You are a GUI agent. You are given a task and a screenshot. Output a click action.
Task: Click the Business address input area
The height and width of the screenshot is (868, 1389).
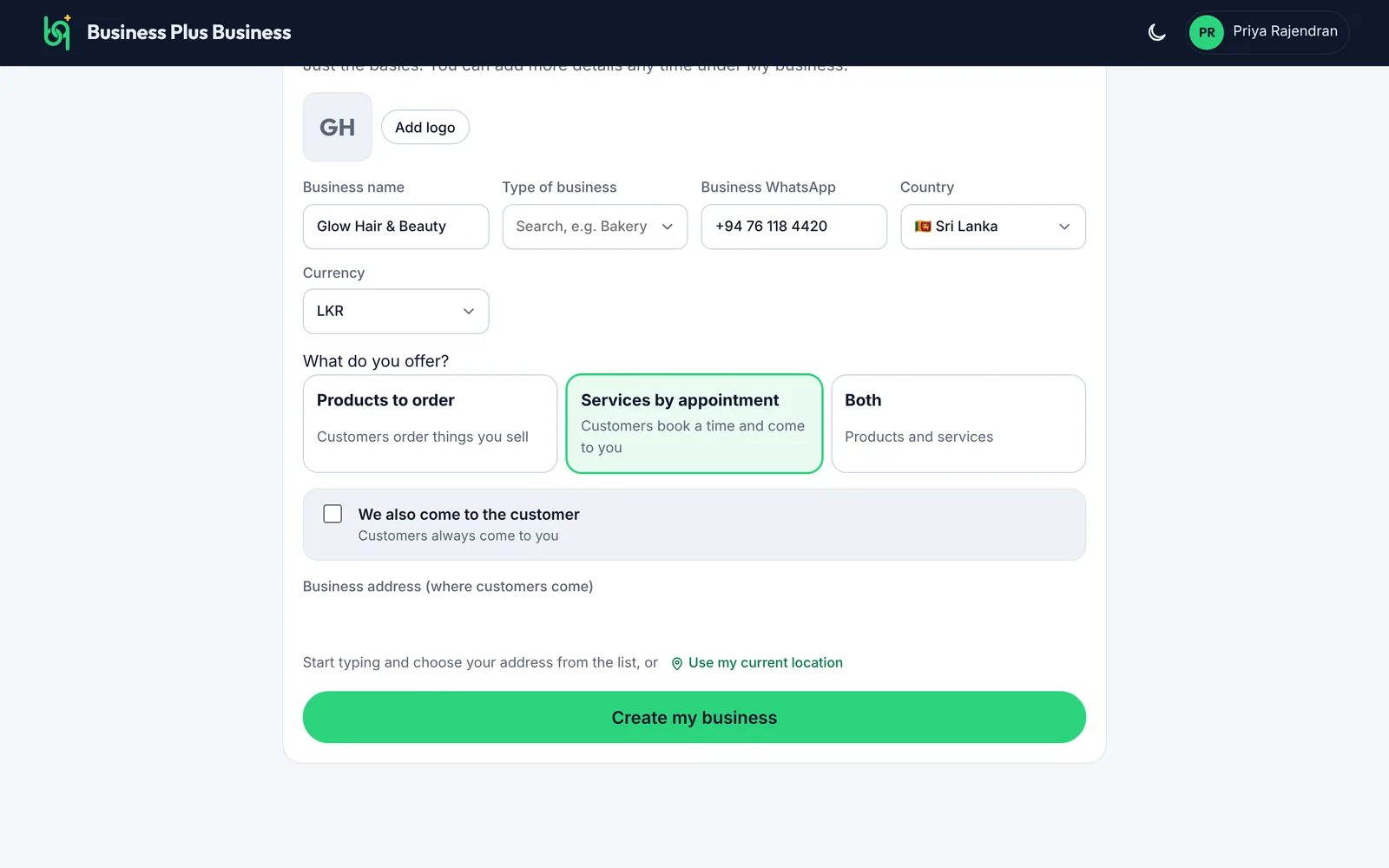(694, 624)
